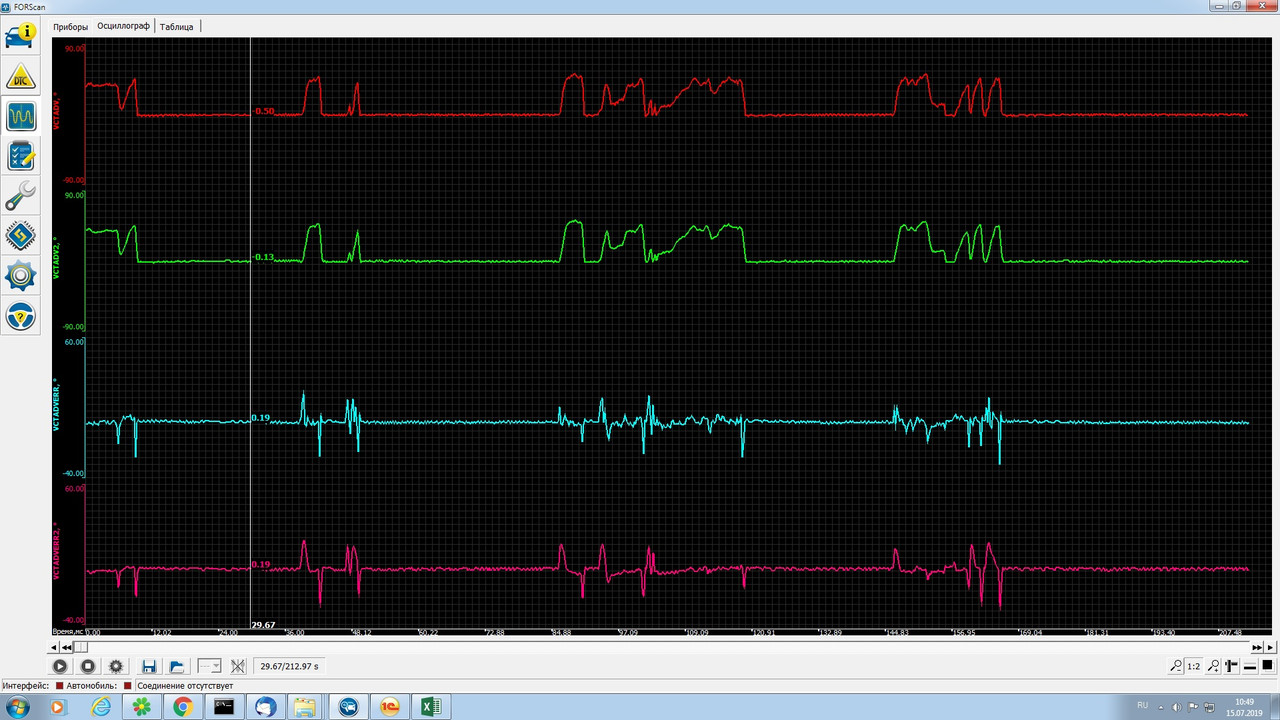The width and height of the screenshot is (1280, 720).
Task: Click the 29.67 cursor time marker
Action: [x=263, y=625]
